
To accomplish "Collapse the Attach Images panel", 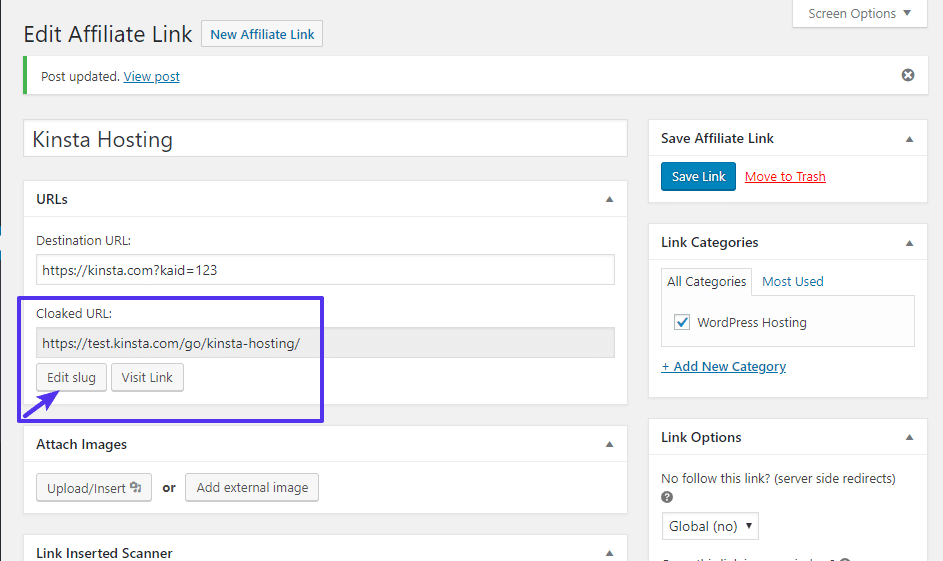I will (x=609, y=445).
